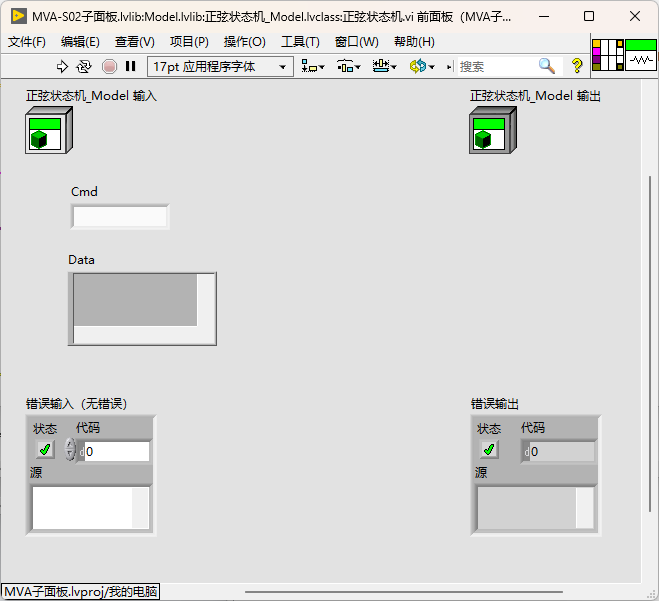Click the VI icon at top right
The image size is (659, 601).
(x=641, y=55)
